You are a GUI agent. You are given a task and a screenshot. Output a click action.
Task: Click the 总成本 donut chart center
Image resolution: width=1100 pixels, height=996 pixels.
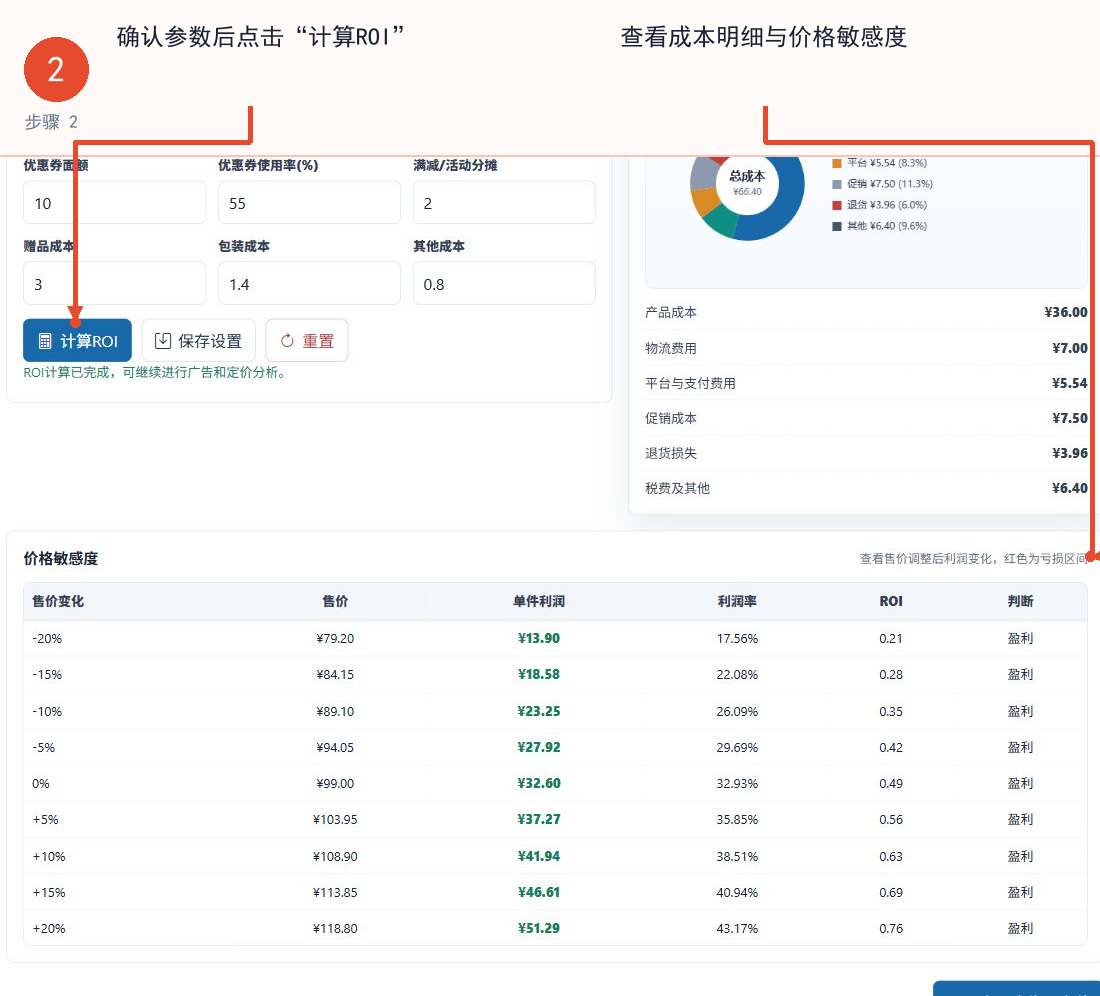[747, 182]
